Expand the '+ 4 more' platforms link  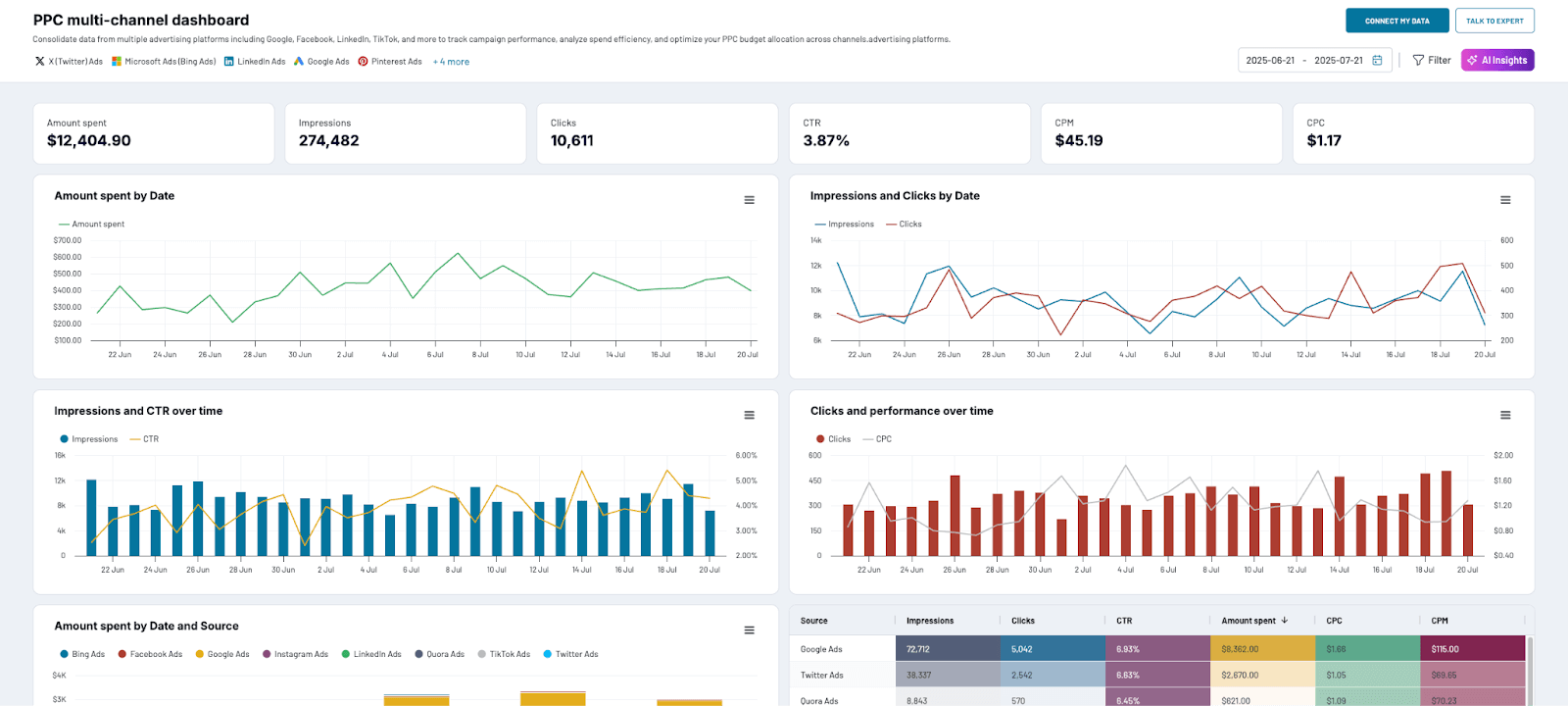451,62
